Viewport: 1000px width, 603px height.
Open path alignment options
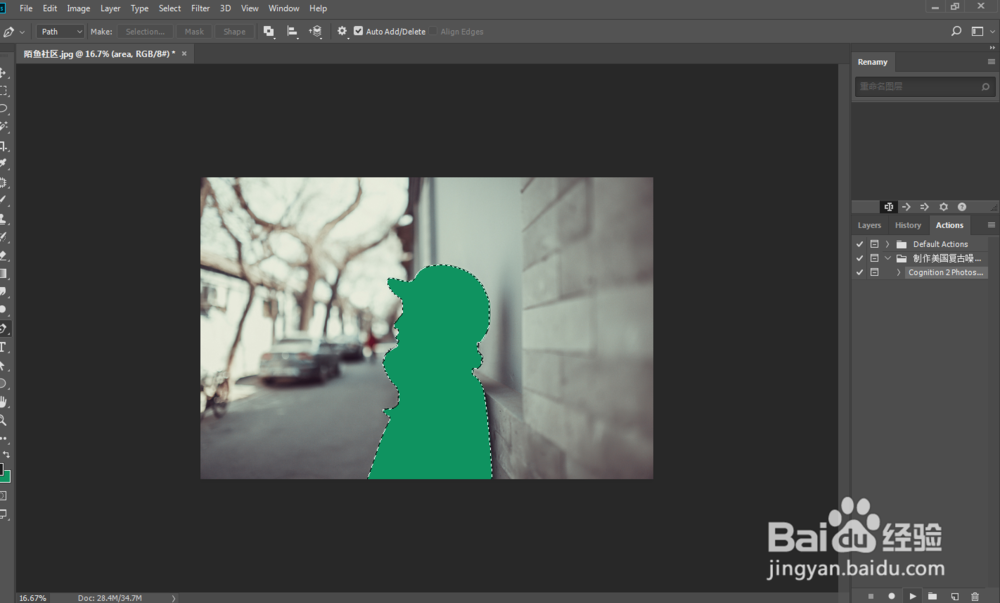click(292, 31)
